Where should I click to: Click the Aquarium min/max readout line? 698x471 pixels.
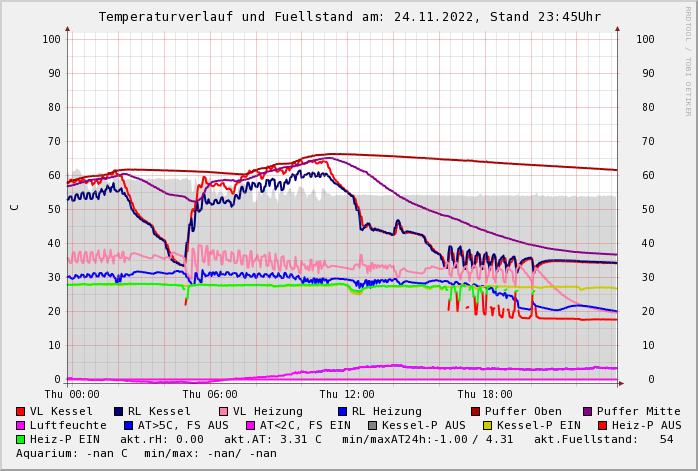click(146, 453)
